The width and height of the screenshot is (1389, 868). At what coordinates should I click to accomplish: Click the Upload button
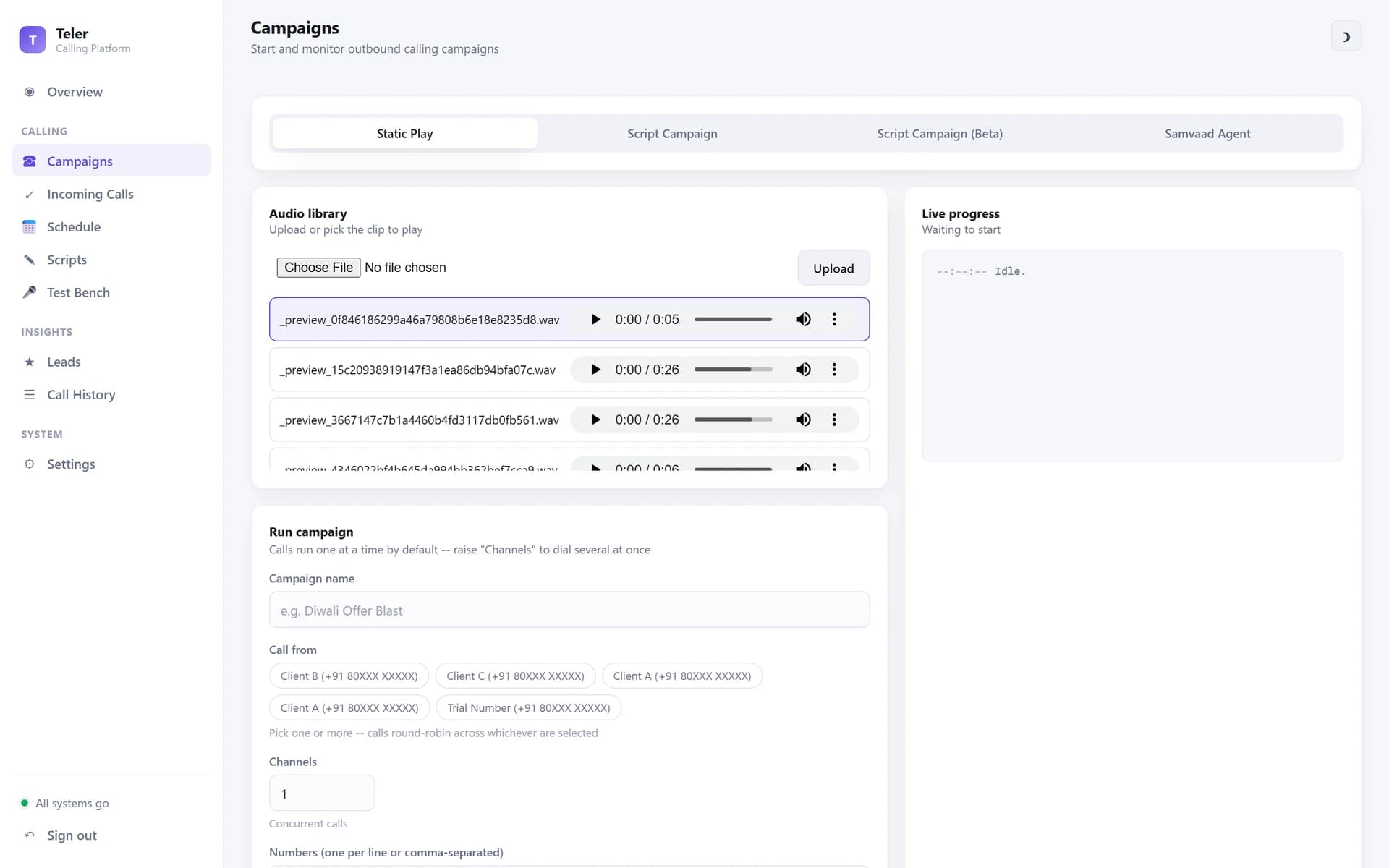coord(833,268)
